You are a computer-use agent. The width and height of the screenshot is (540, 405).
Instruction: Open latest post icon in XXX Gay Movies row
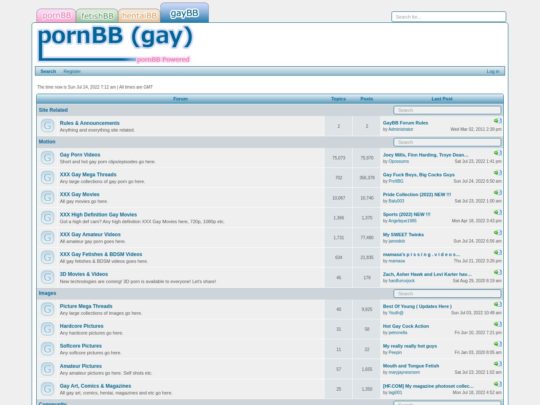pos(498,193)
